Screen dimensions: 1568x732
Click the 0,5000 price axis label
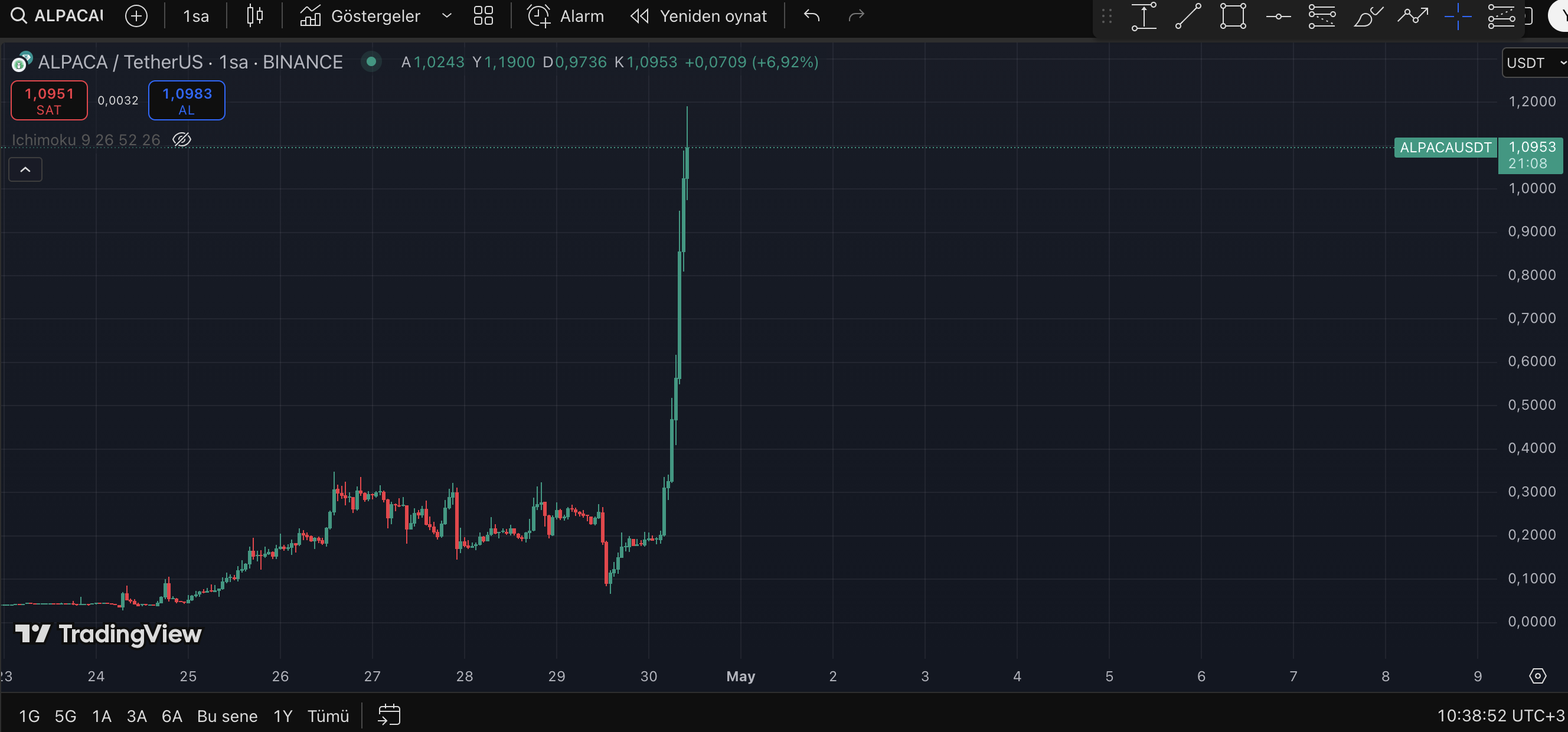click(1532, 405)
